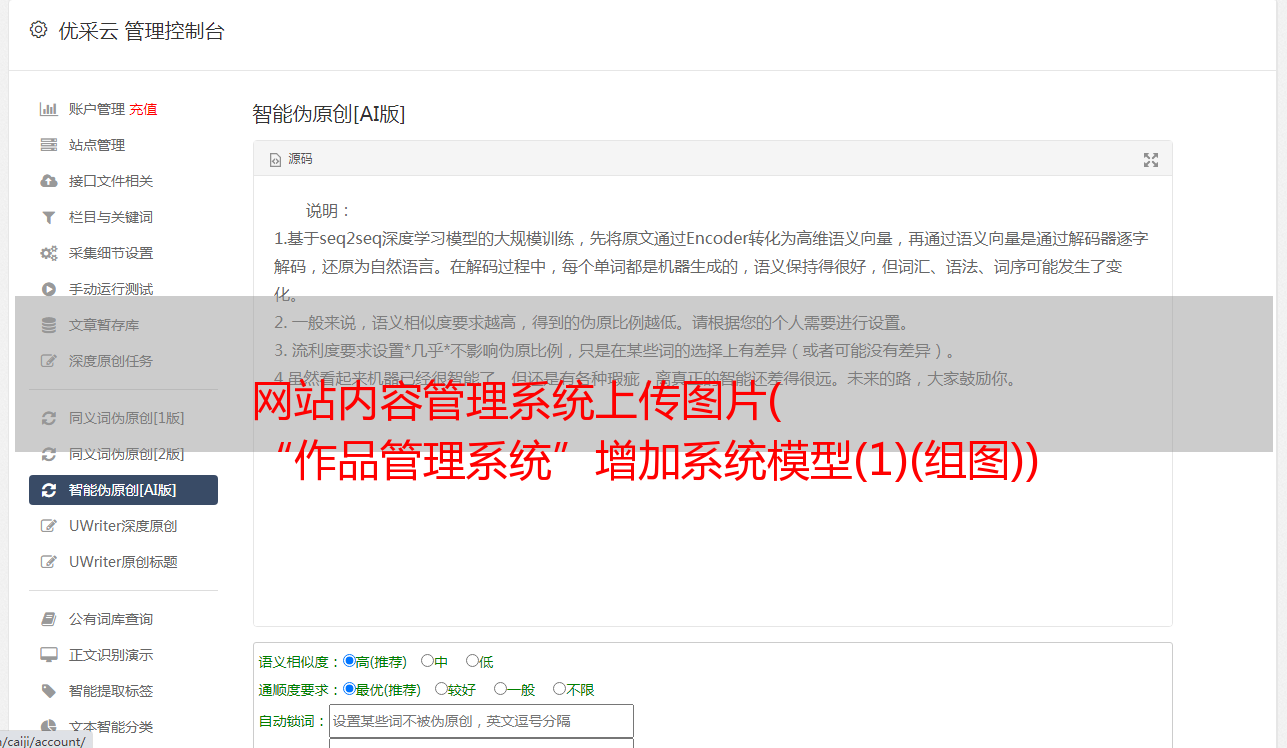This screenshot has height=748, width=1287.
Task: Click the gears icon for 采集细节设置
Action: coord(48,253)
